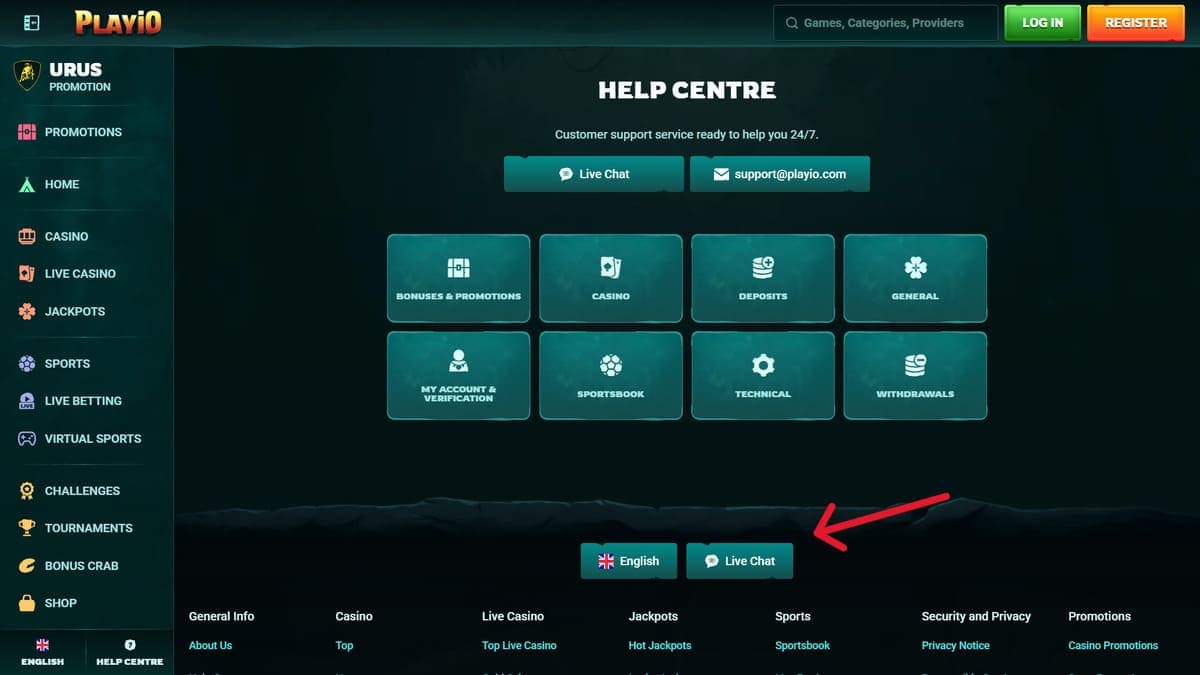Viewport: 1200px width, 675px height.
Task: Open General help category tile
Action: click(x=915, y=278)
